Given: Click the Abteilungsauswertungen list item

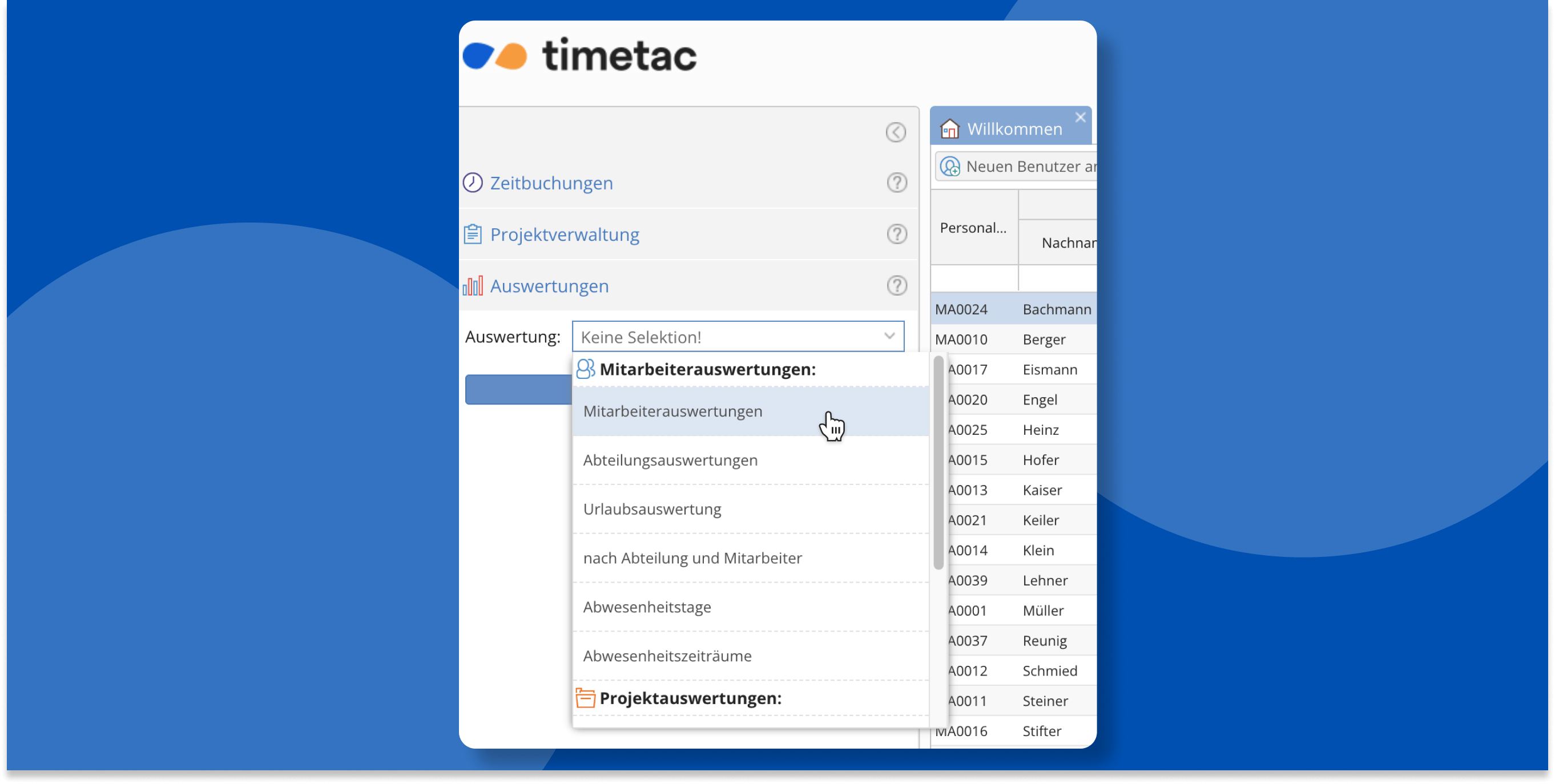Looking at the screenshot, I should pyautogui.click(x=669, y=460).
